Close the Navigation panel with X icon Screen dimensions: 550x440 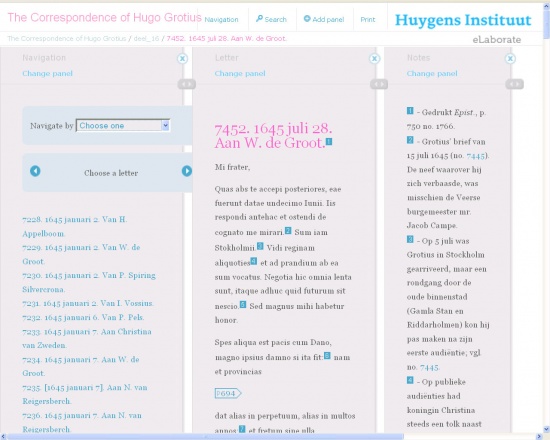pos(182,59)
